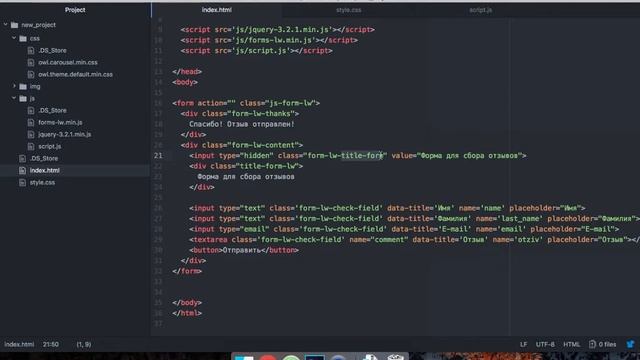Screen dimensions: 640x360
Task: Click the closing </form> tag
Action: click(187, 271)
